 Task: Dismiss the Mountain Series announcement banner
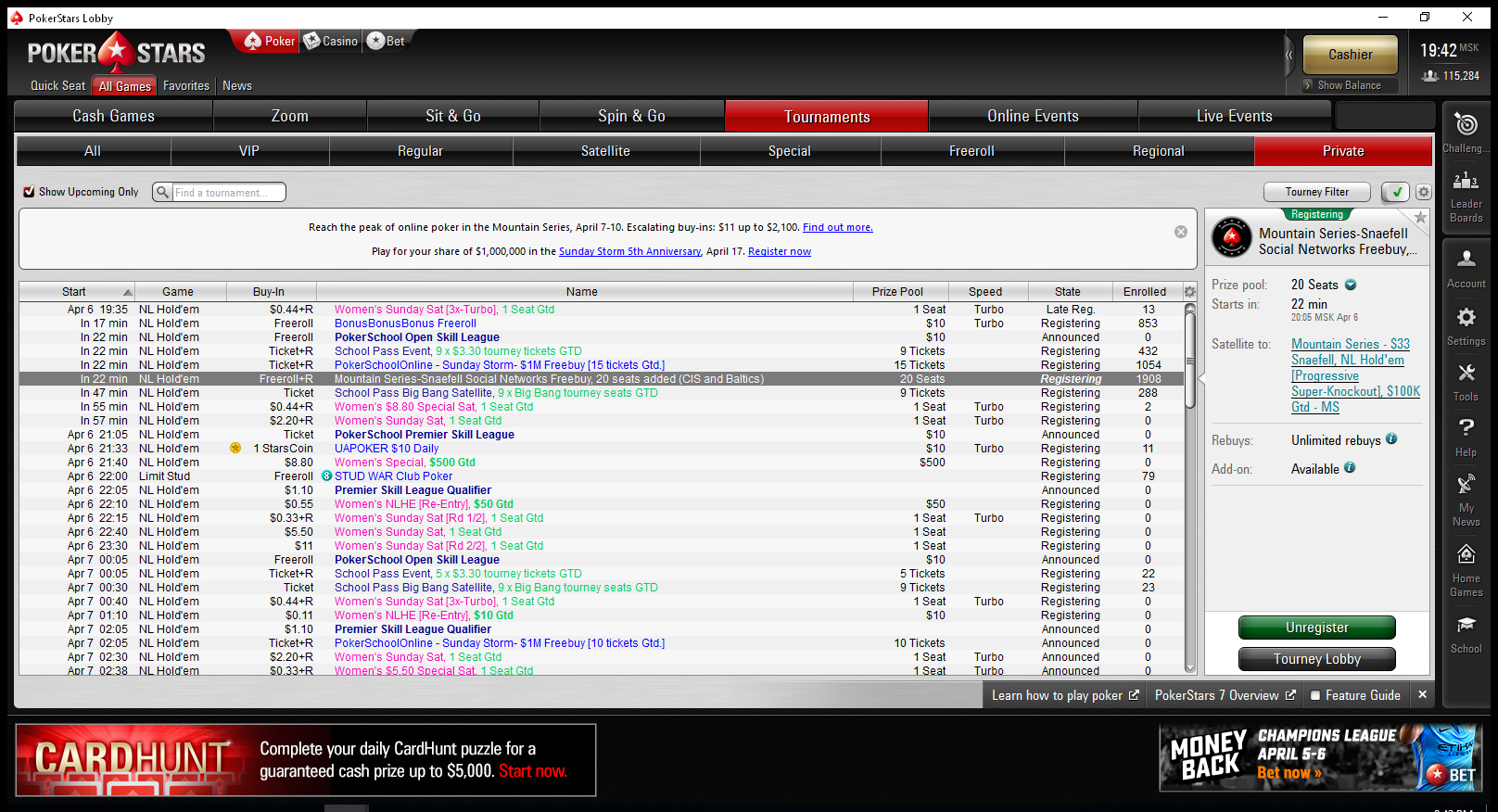click(x=1180, y=232)
